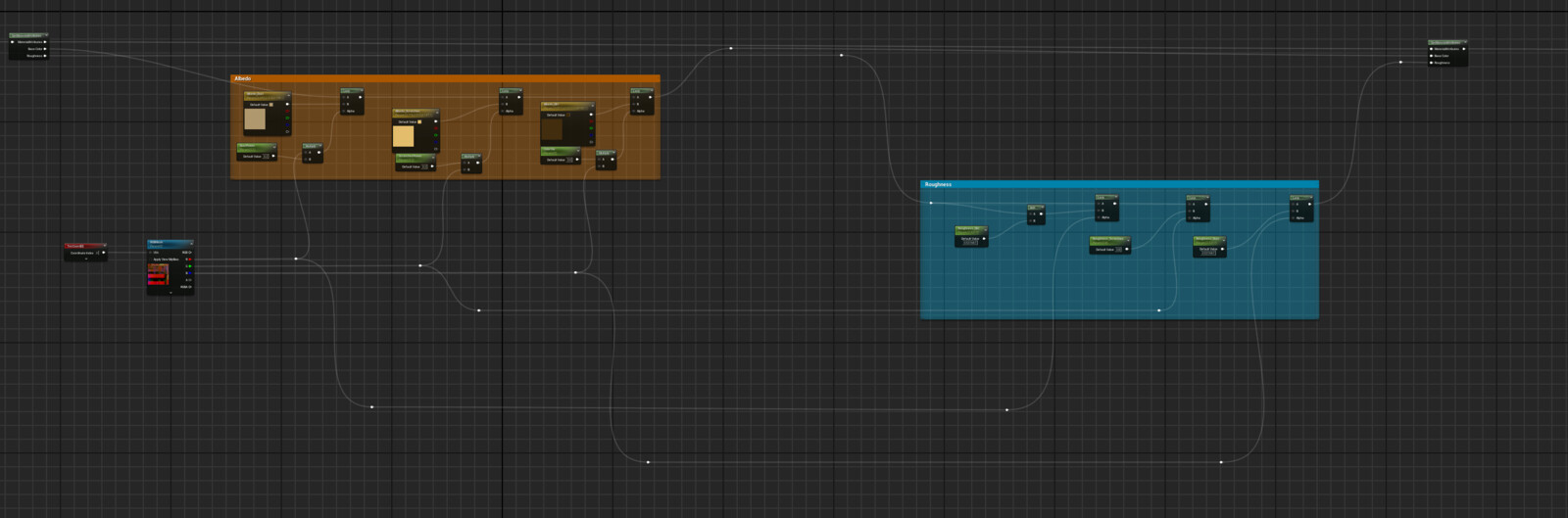This screenshot has height=518, width=1568.
Task: Select the second Lerp node in the Albedo group
Action: coord(511,102)
